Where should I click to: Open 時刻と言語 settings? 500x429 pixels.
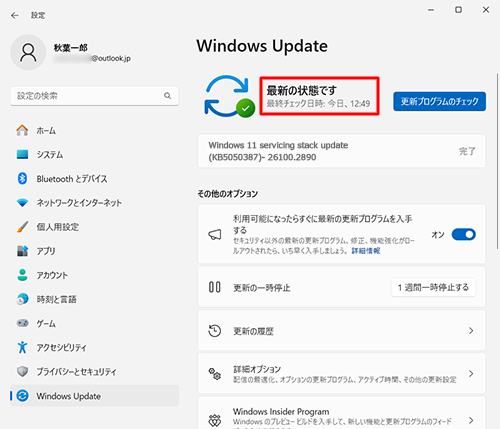(95, 299)
